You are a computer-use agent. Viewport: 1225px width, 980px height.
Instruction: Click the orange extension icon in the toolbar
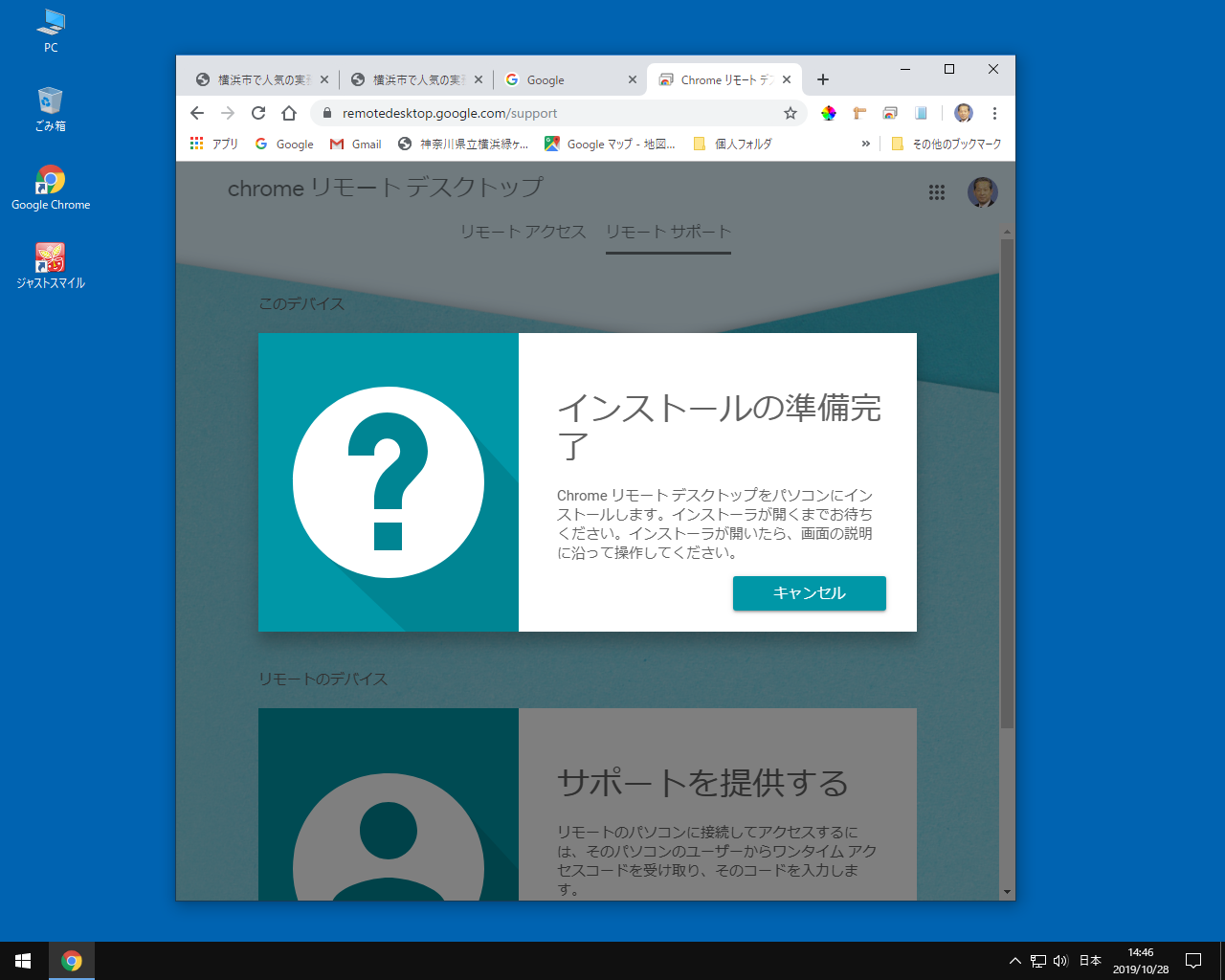[859, 113]
